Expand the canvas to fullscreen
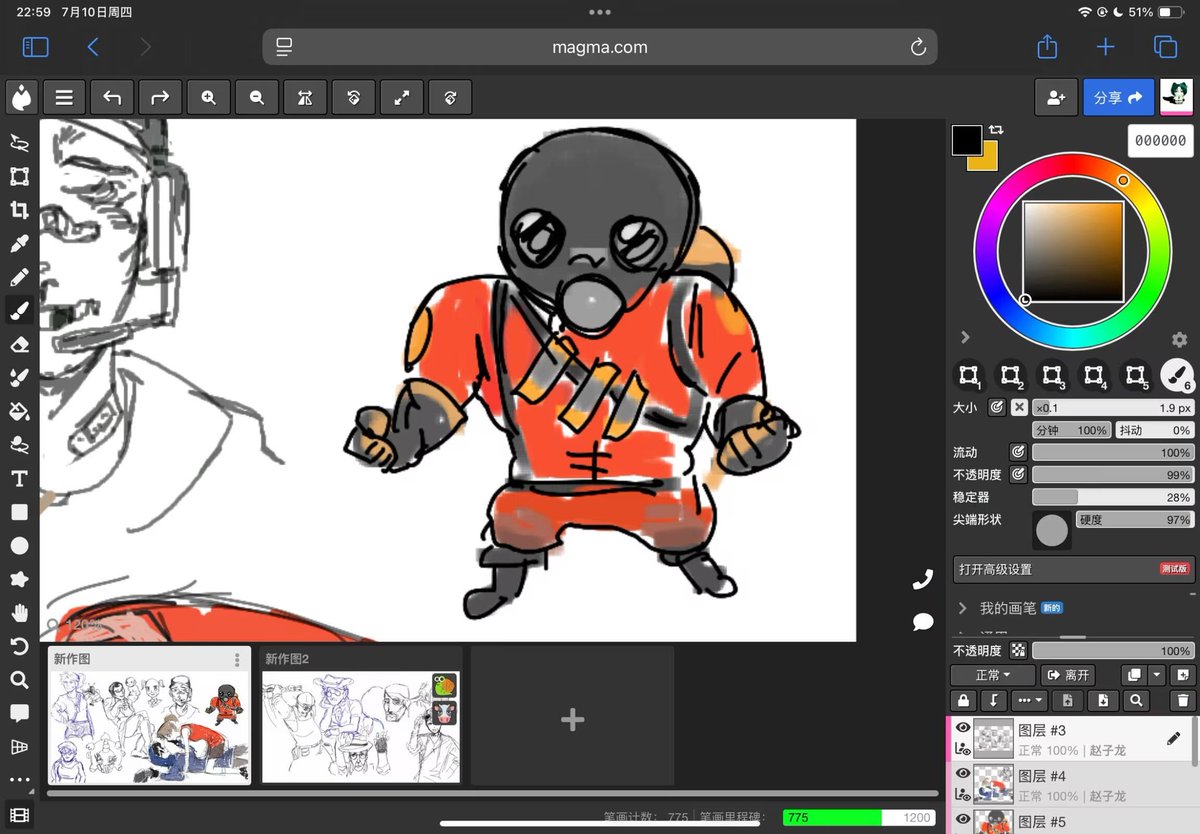Screen dimensions: 1200x834 click(401, 97)
